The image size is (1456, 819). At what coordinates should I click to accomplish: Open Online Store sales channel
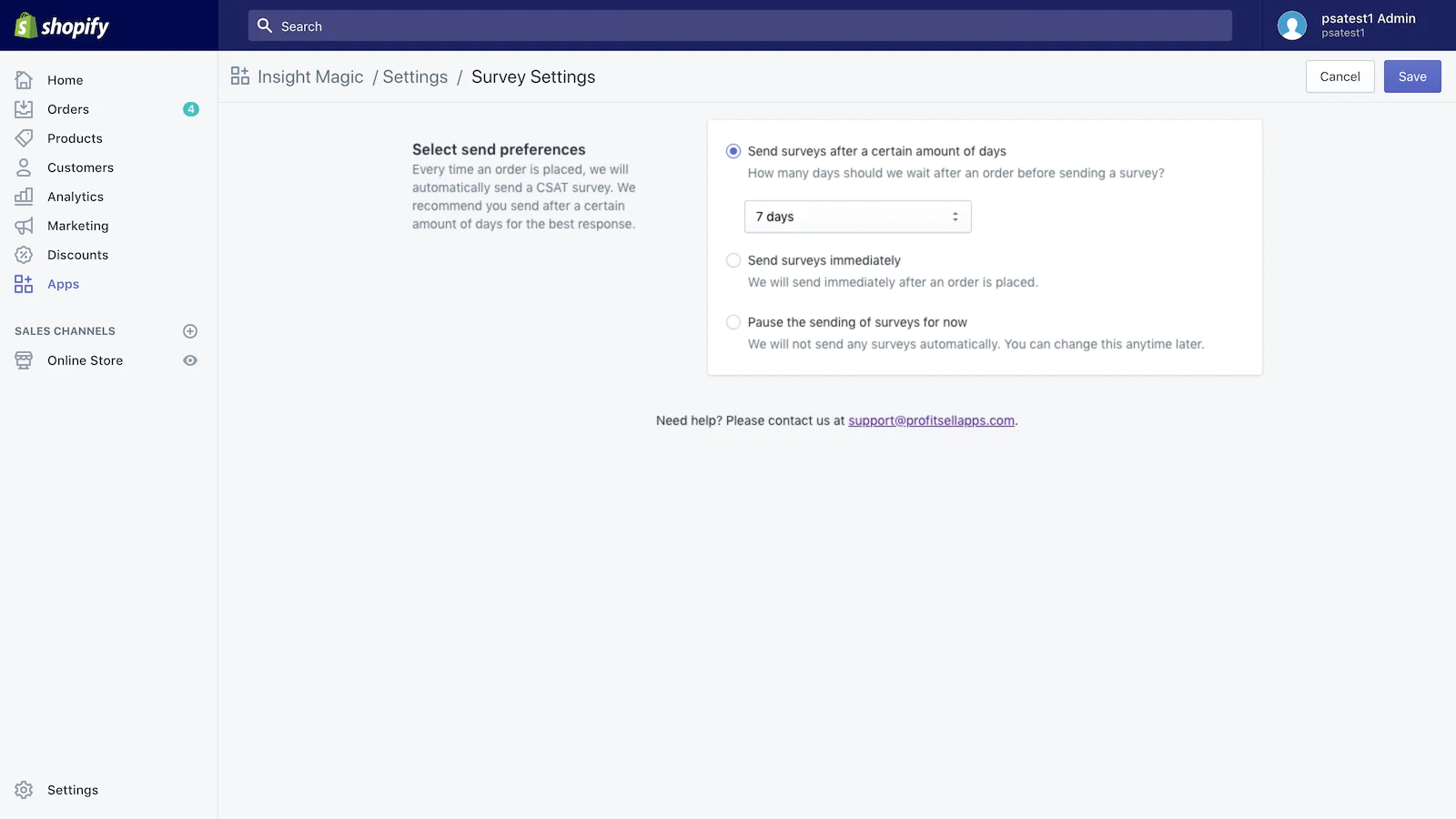[x=85, y=360]
